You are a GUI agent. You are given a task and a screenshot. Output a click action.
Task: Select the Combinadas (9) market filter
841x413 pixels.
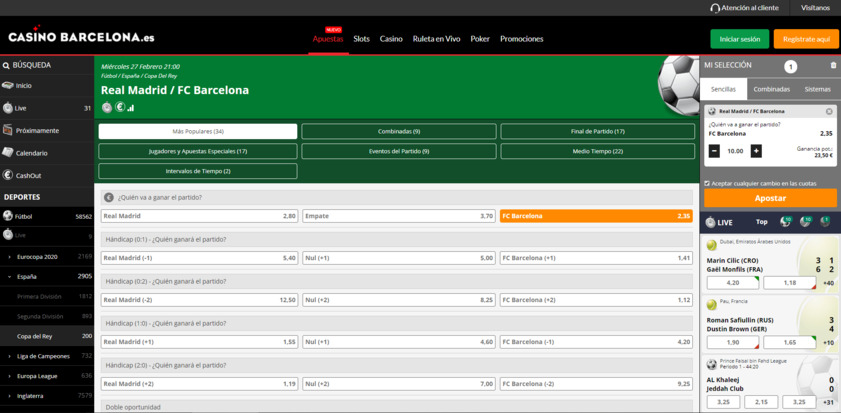click(x=399, y=131)
